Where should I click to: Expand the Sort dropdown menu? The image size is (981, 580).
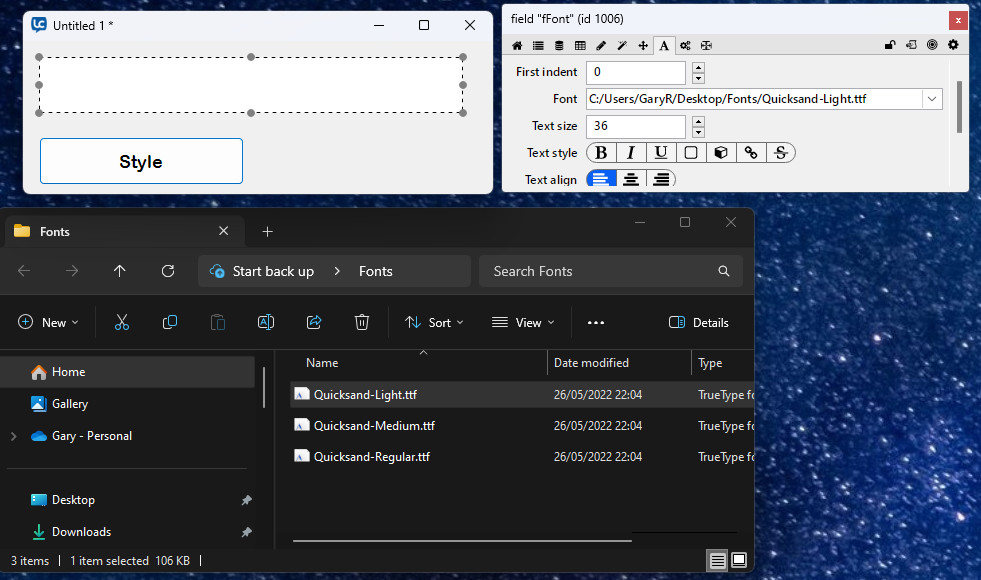[x=435, y=322]
